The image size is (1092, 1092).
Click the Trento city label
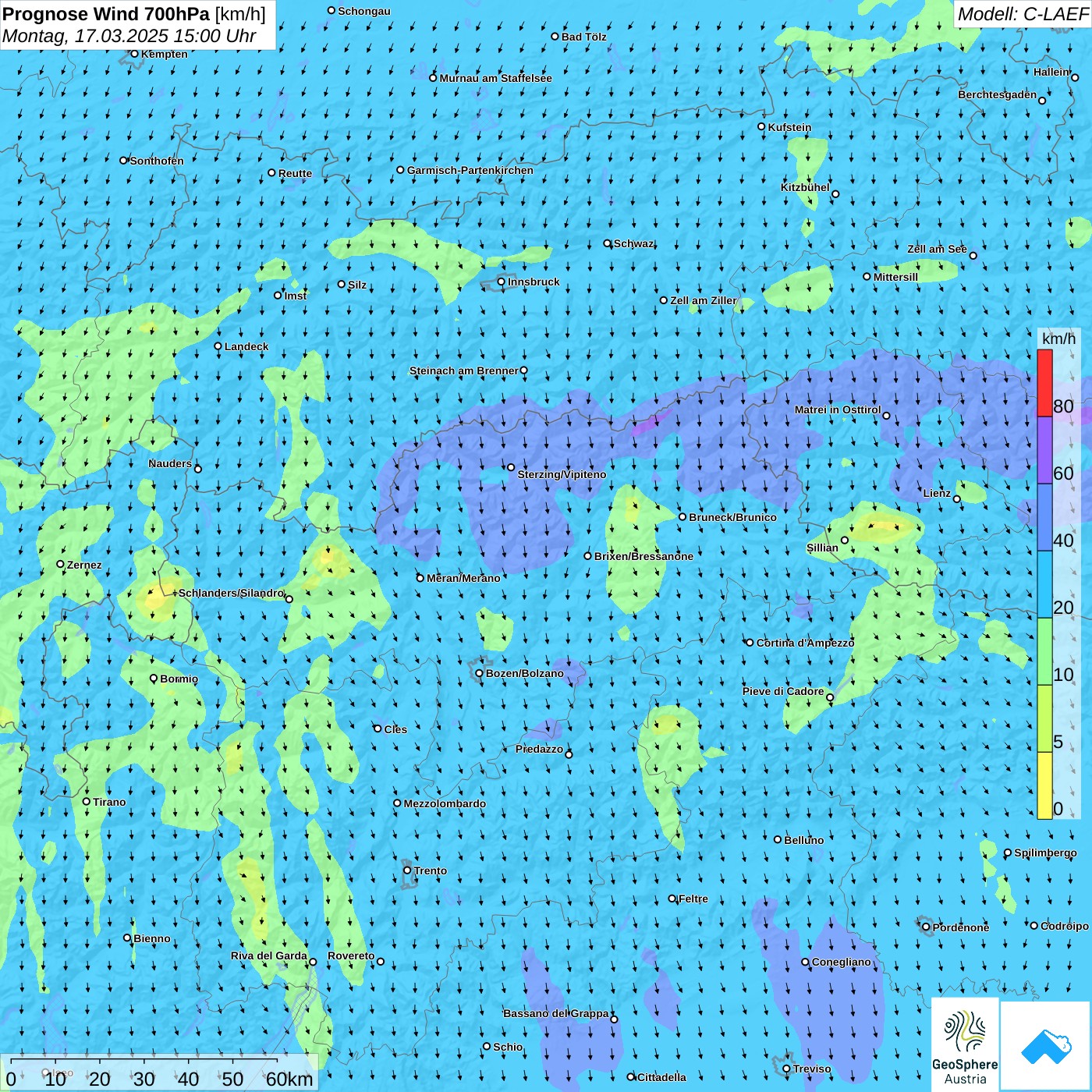point(431,870)
